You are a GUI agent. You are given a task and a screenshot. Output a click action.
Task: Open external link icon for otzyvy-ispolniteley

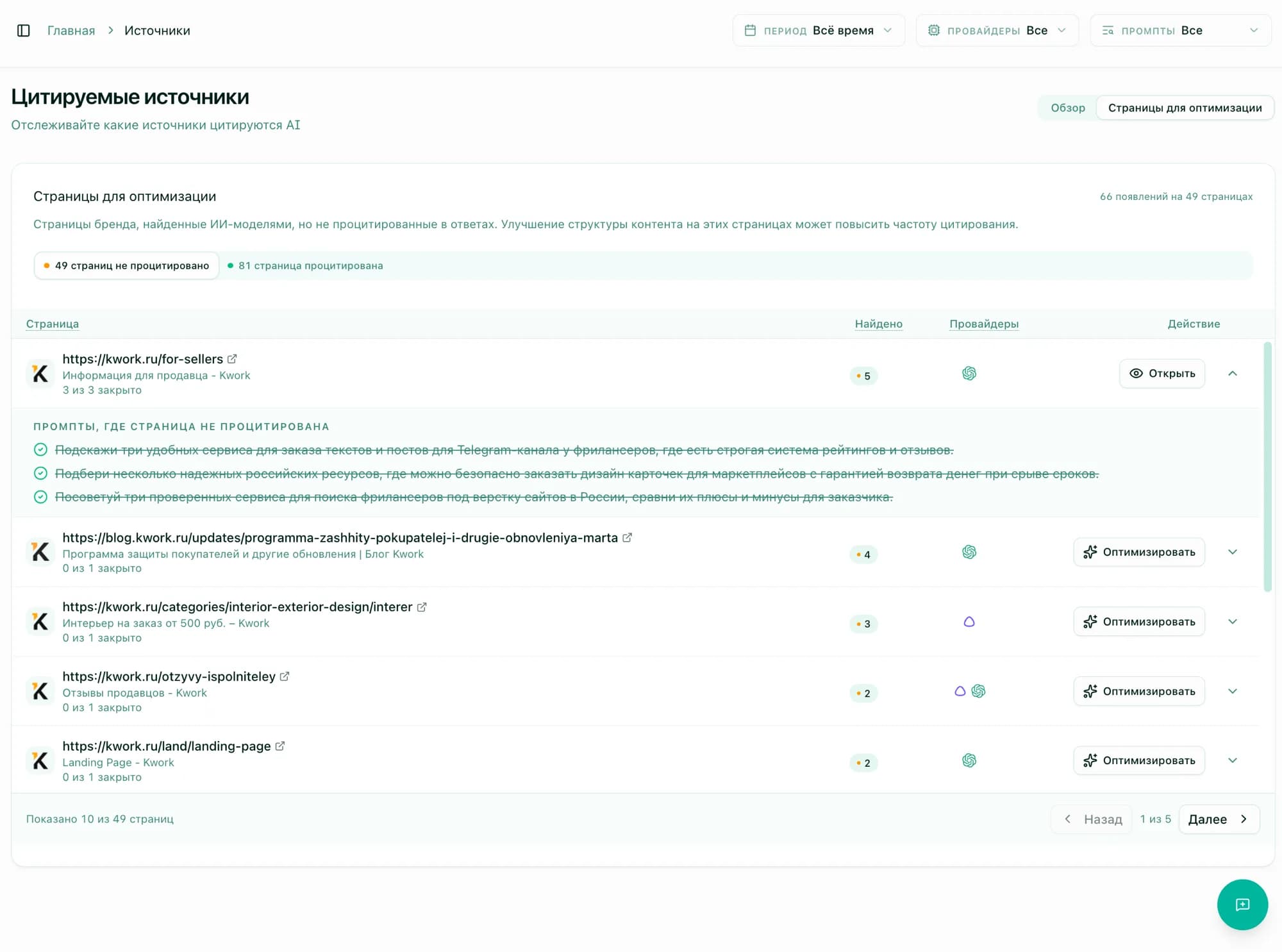(285, 676)
